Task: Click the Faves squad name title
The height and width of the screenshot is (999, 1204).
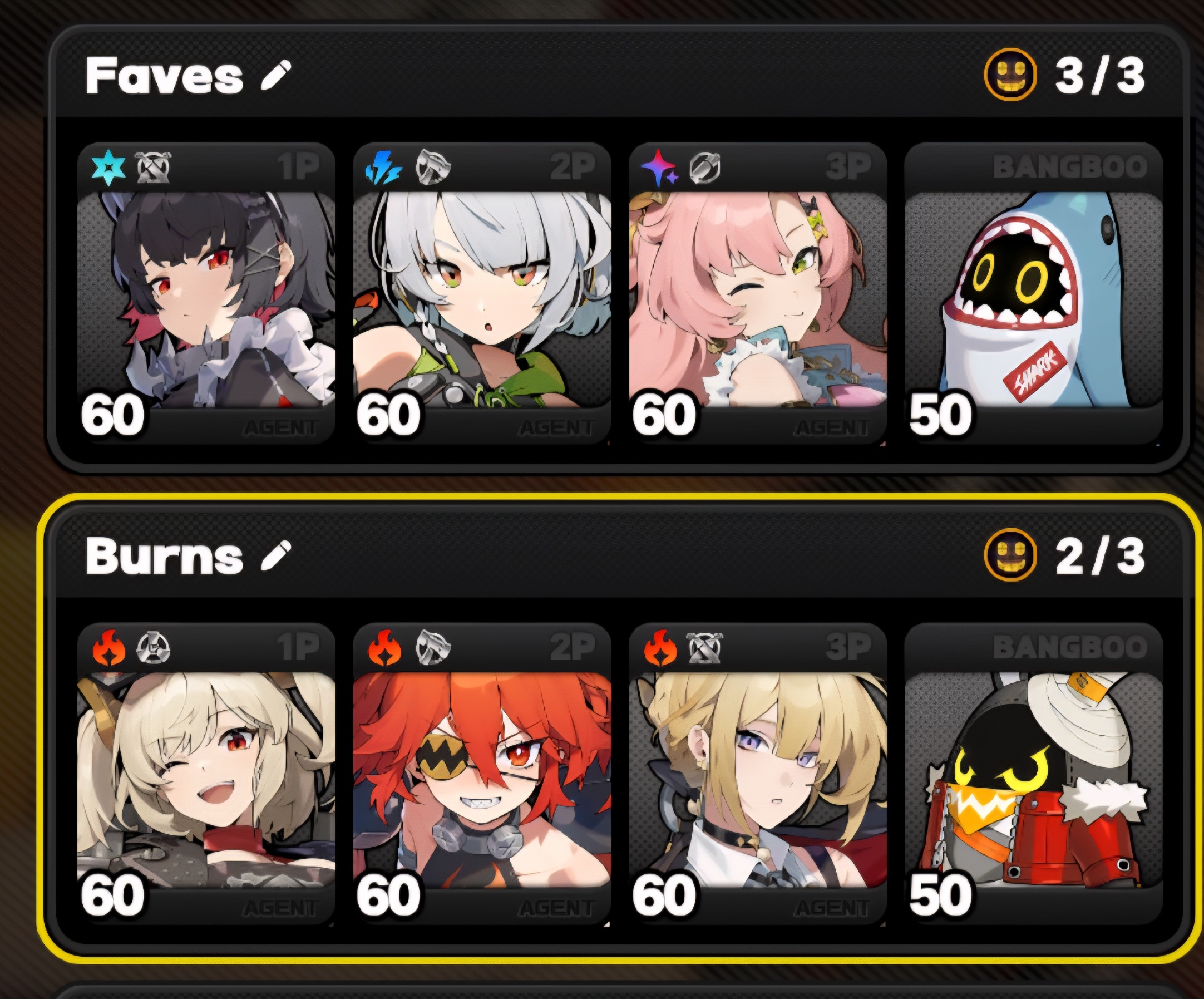Action: [x=165, y=76]
